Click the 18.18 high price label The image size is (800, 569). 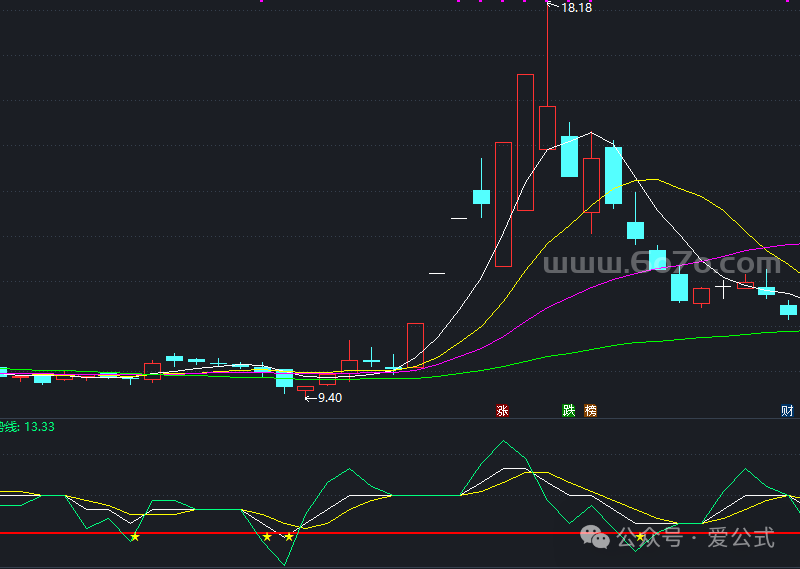click(577, 8)
